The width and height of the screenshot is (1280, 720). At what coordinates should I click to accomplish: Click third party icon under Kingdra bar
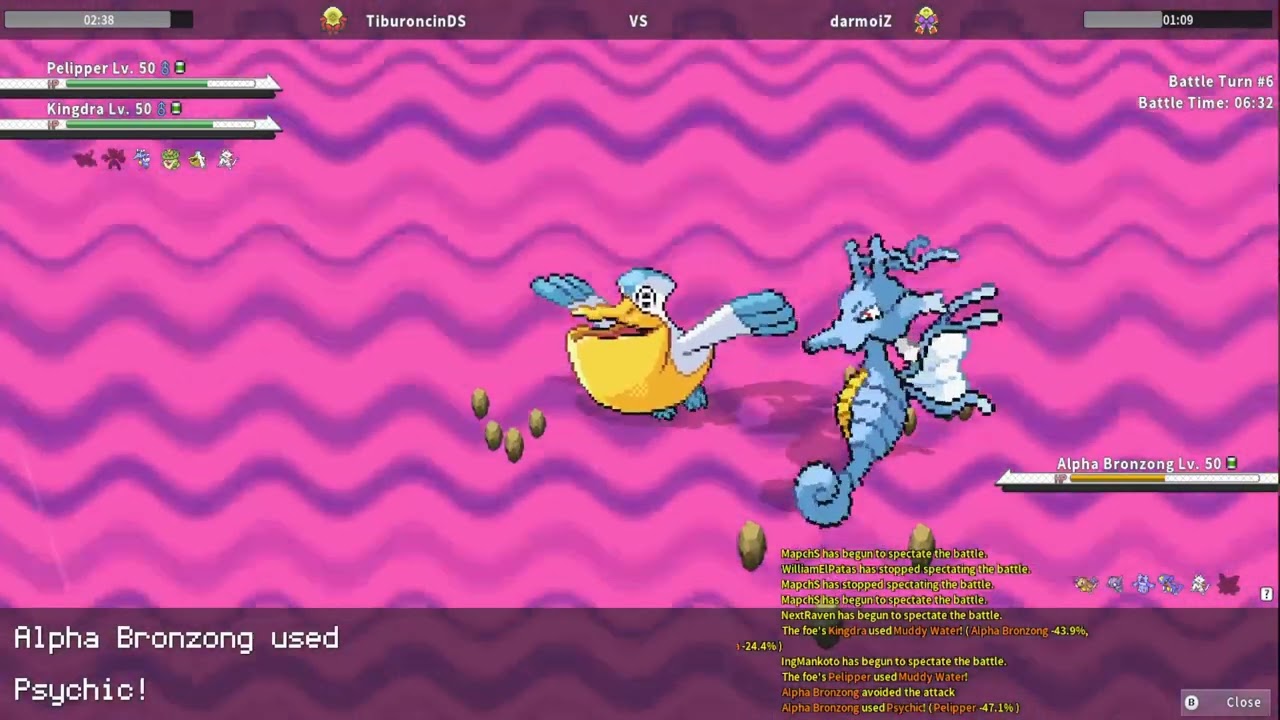143,158
